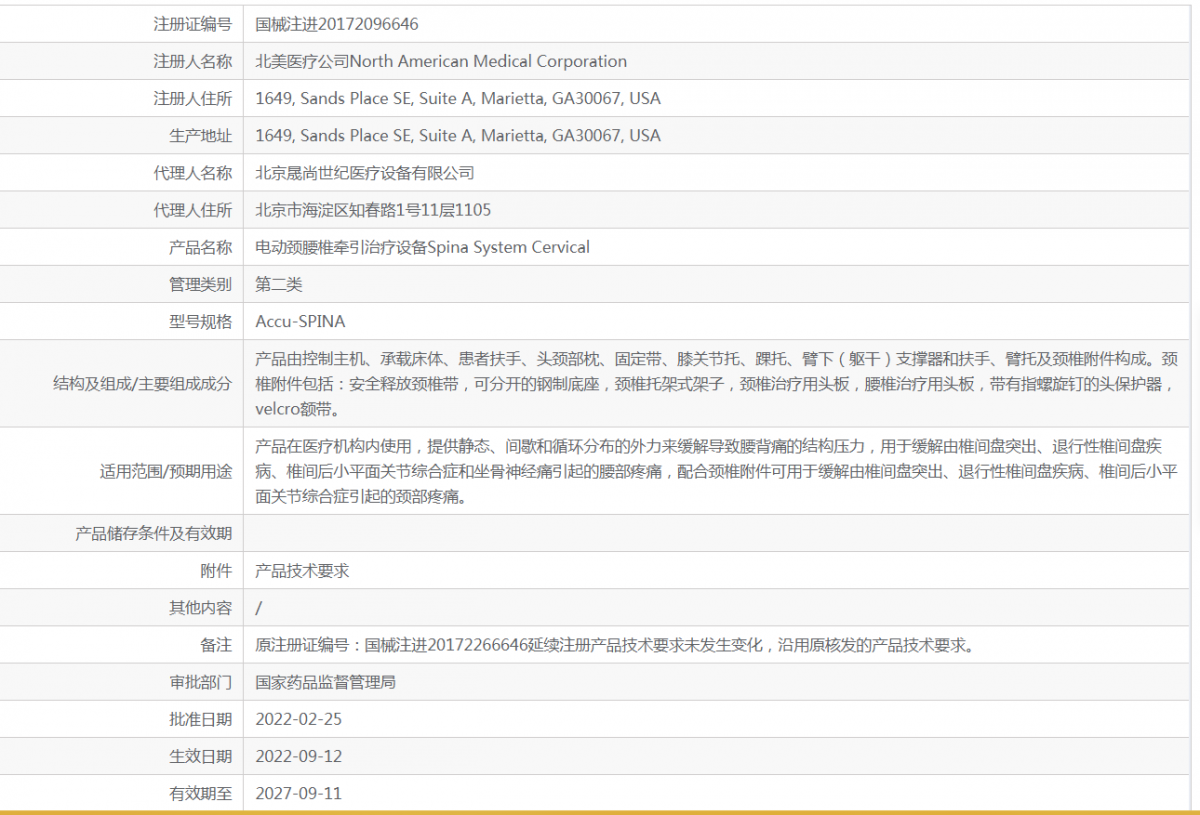Click the 产品储存条件及有效期 label
Screen dimensions: 1200x815
[154, 533]
